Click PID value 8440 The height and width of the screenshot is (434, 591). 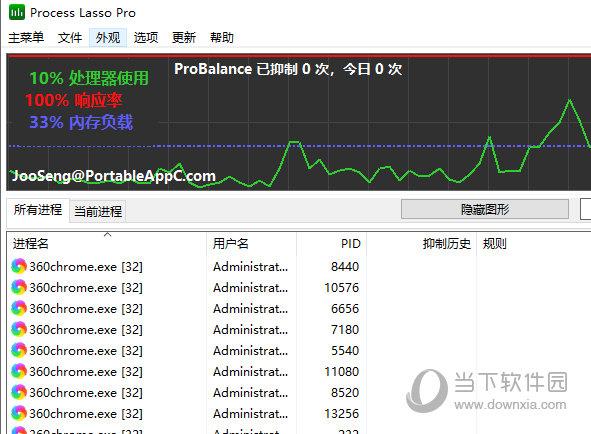(345, 267)
